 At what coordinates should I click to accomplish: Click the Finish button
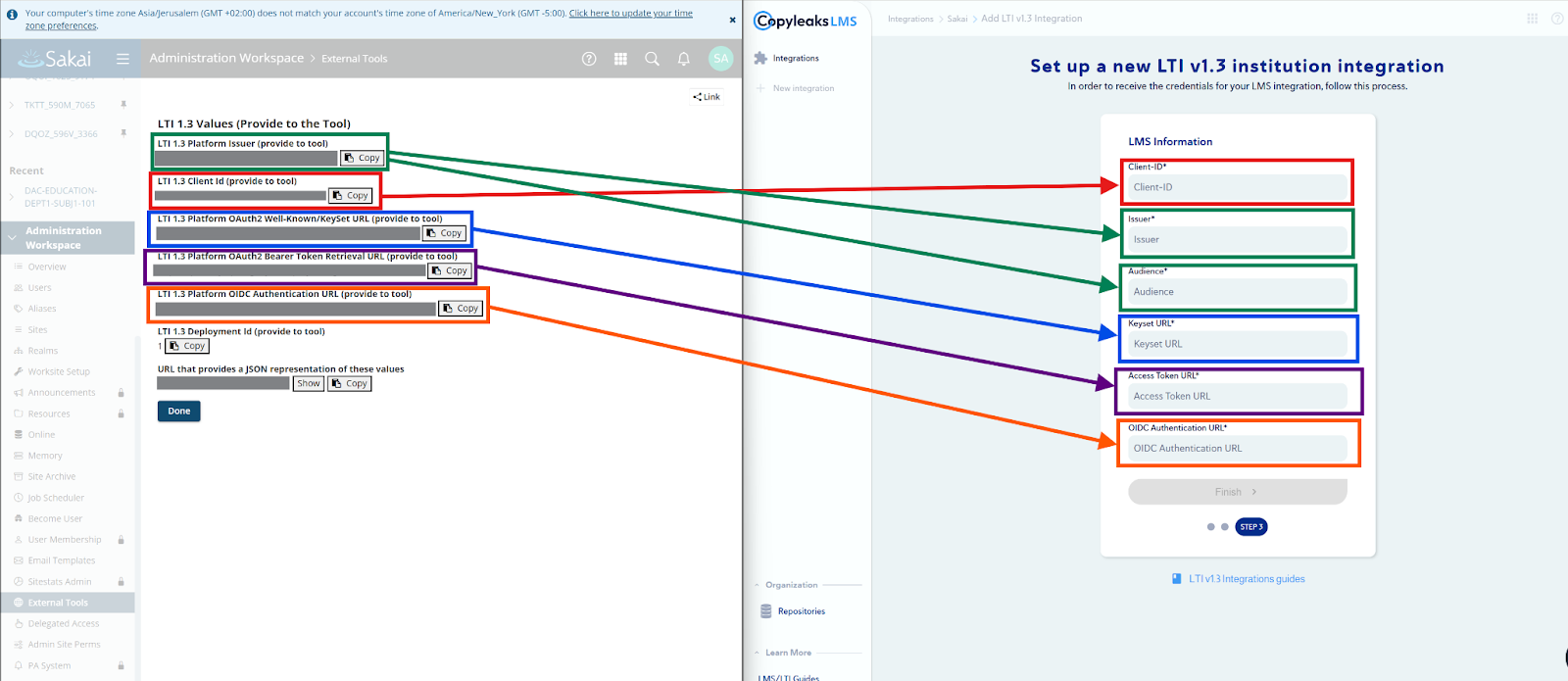(1237, 492)
